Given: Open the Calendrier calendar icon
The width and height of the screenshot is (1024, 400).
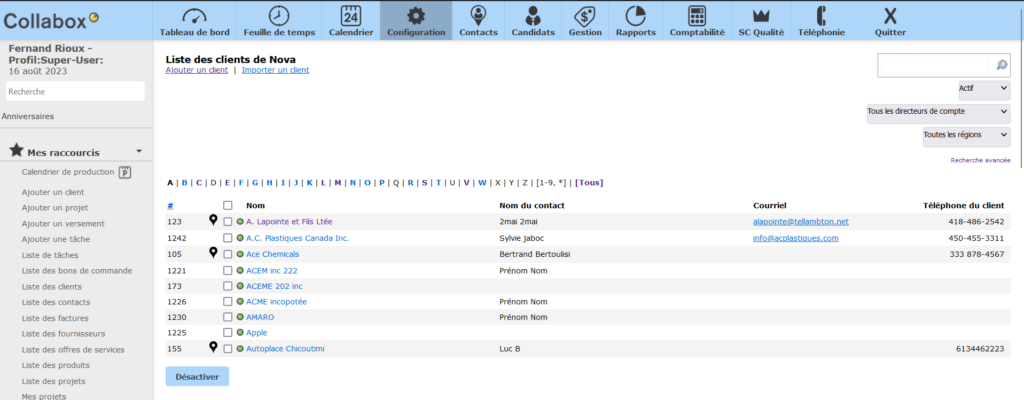Looking at the screenshot, I should (x=351, y=16).
